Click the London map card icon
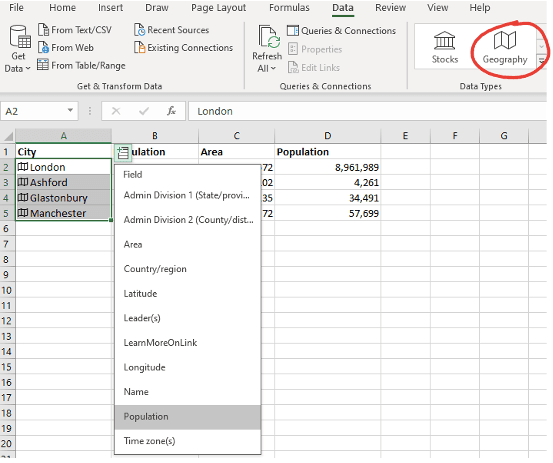 pos(23,167)
